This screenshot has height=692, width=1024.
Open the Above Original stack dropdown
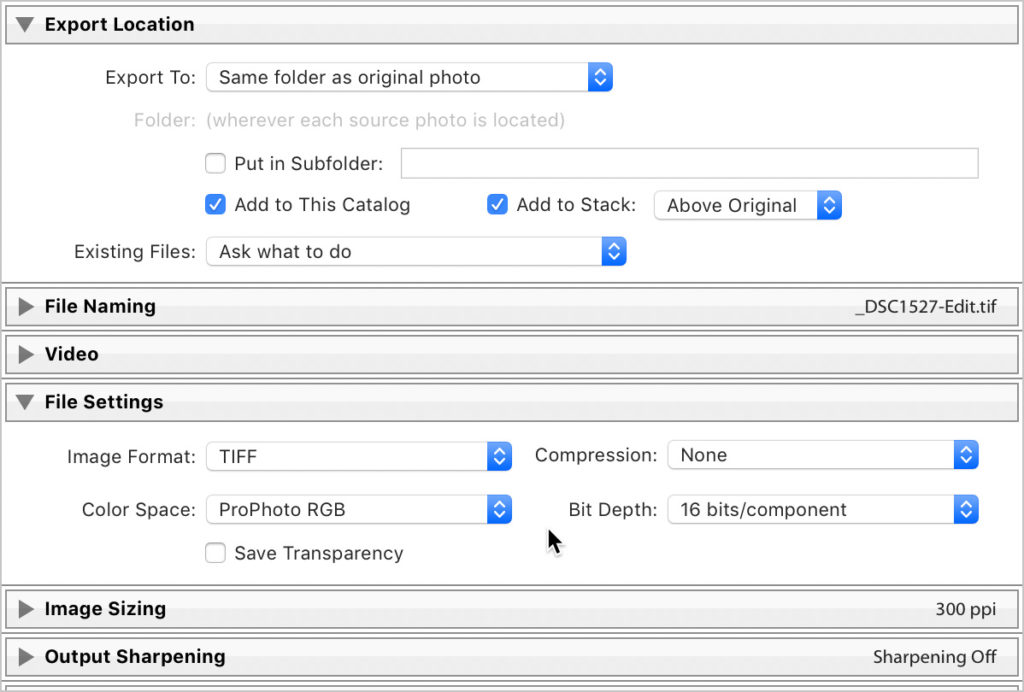click(748, 205)
